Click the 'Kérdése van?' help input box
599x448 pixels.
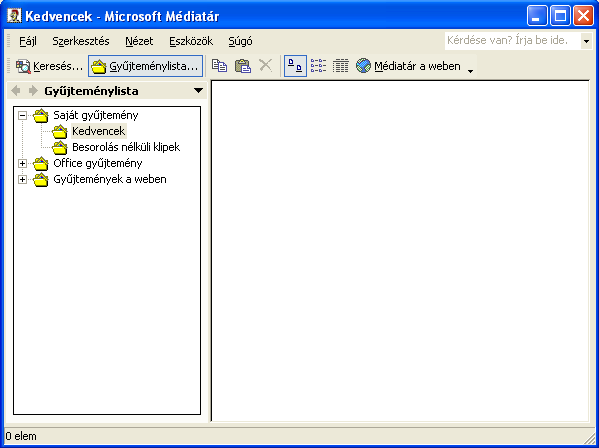[x=512, y=40]
